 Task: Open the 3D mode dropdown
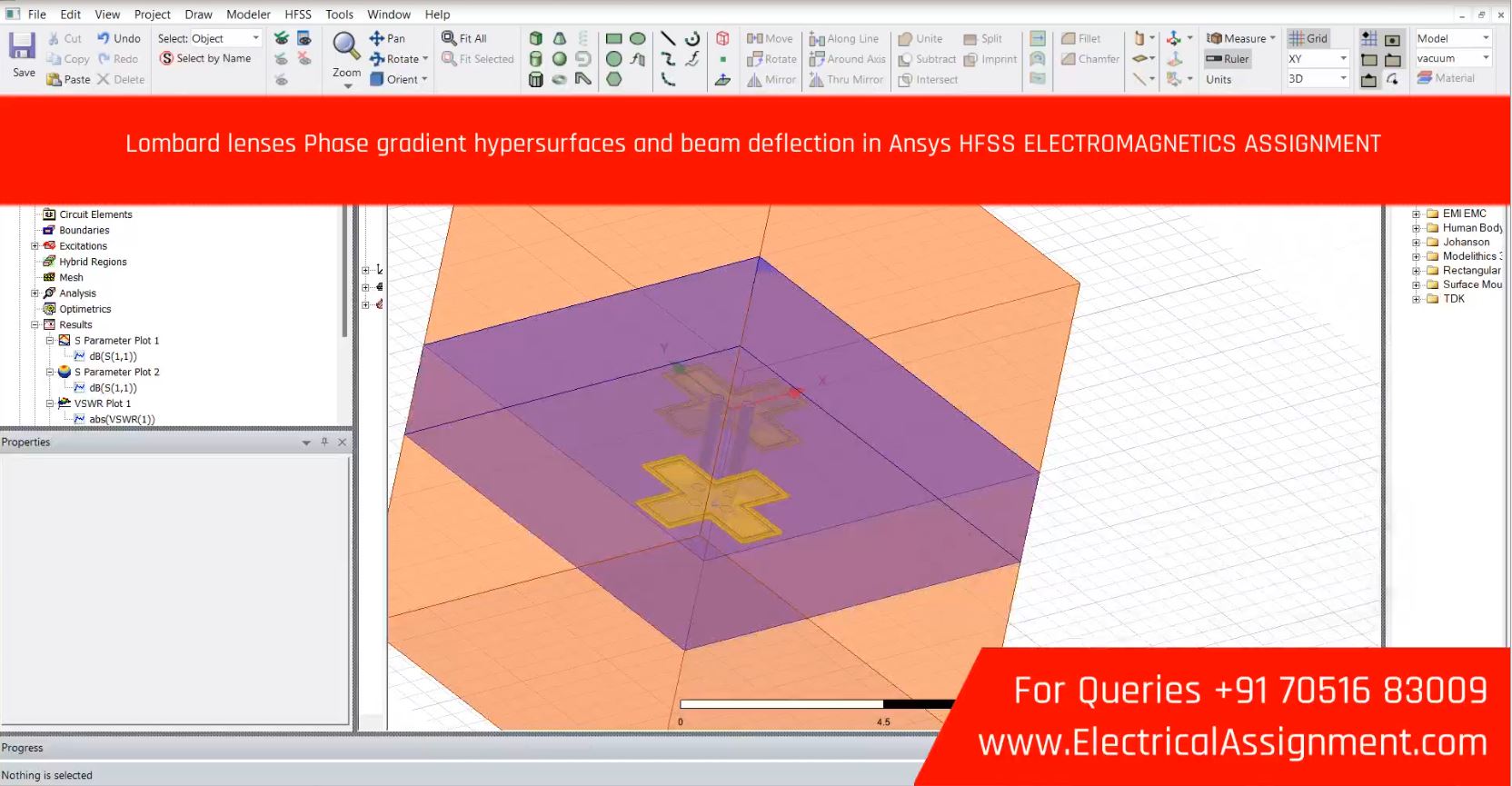point(1343,78)
